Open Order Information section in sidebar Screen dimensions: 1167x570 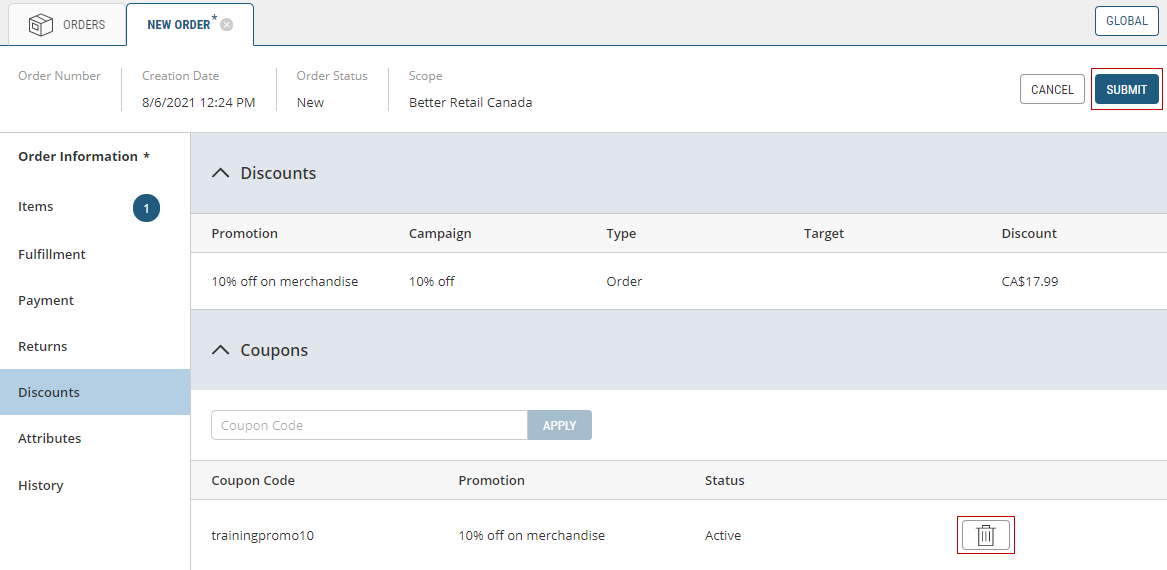point(78,156)
